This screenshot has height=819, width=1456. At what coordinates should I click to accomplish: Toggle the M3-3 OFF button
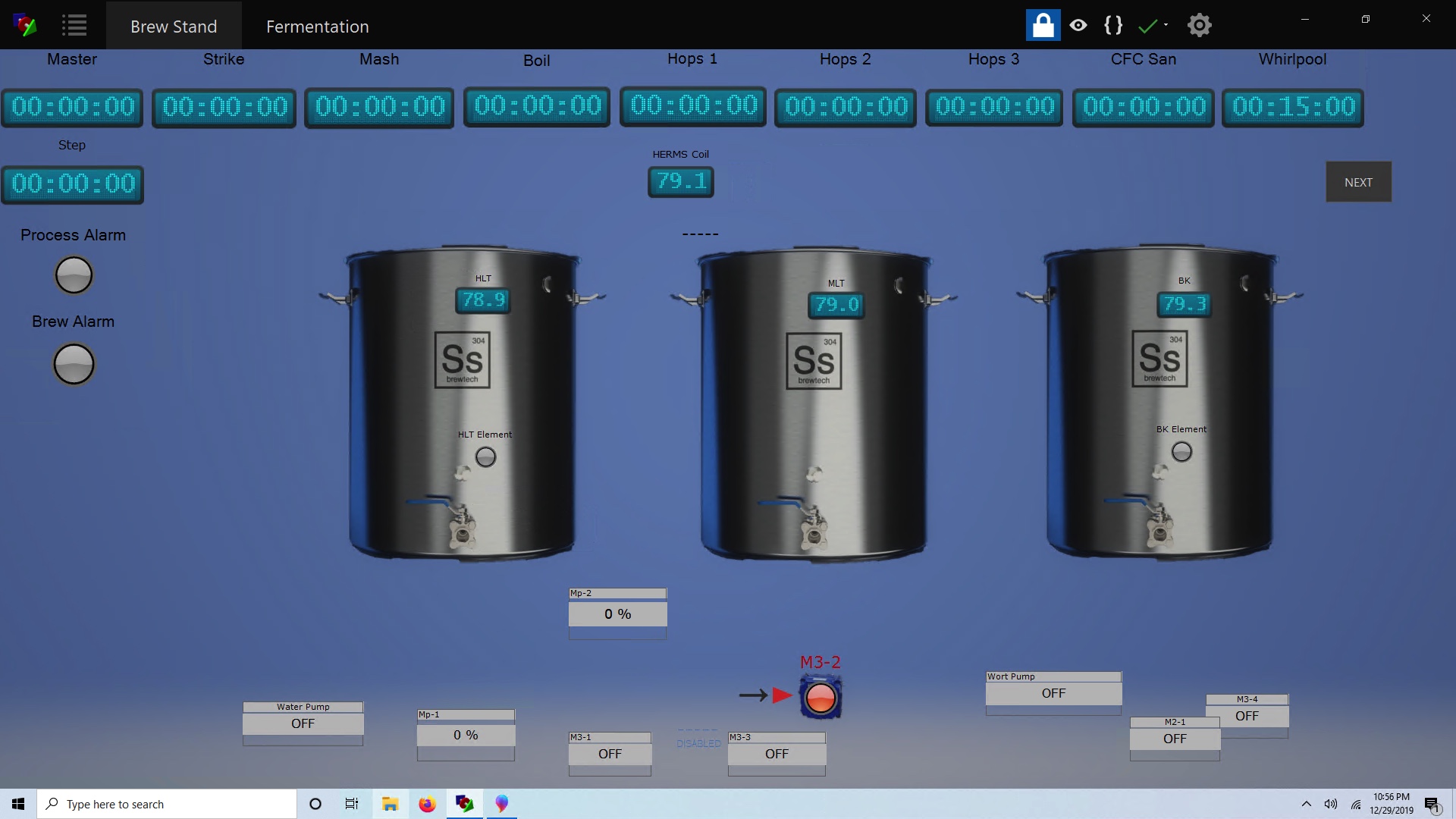pyautogui.click(x=777, y=754)
